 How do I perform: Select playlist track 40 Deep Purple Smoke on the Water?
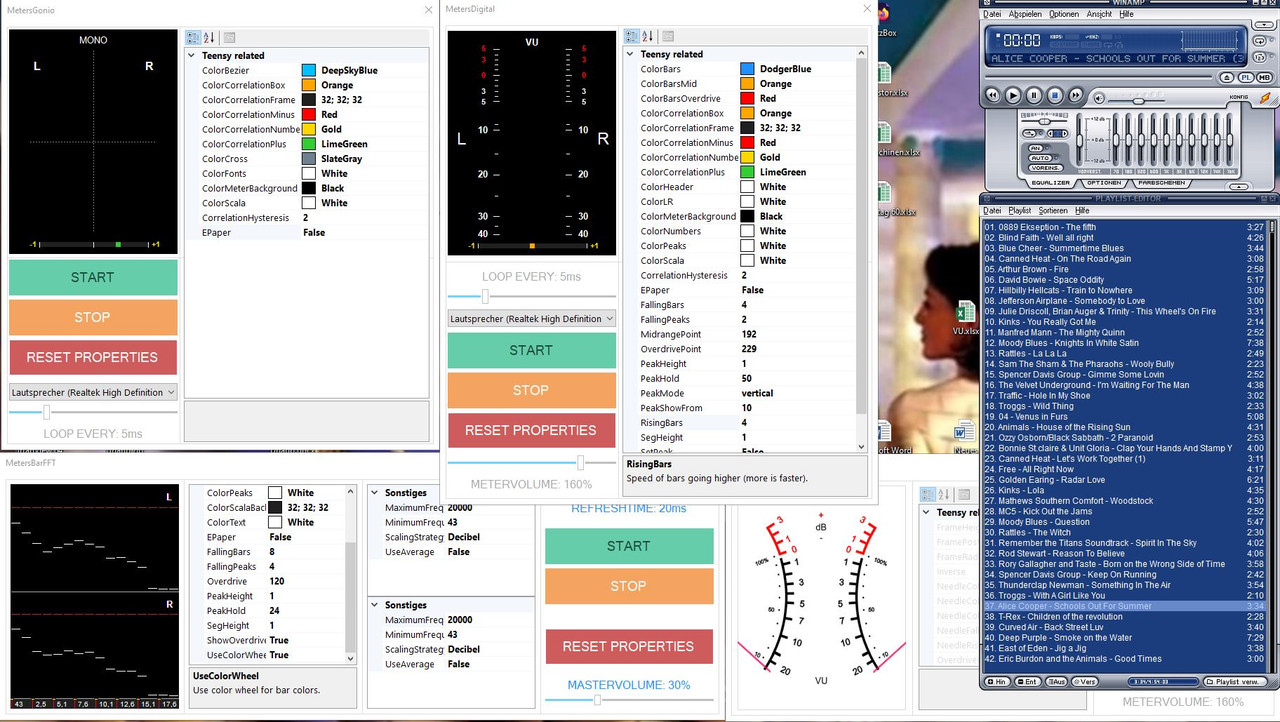(1125, 638)
